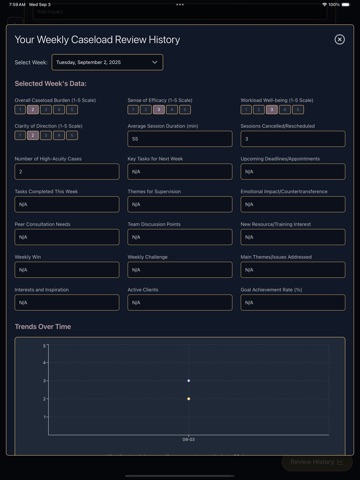Click the Active Clients field
The width and height of the screenshot is (360, 480).
[180, 303]
